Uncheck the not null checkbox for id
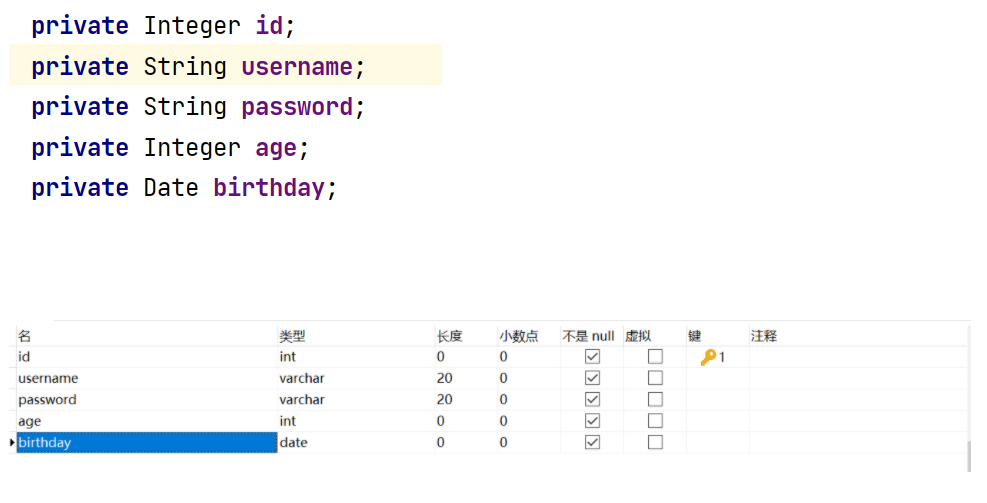This screenshot has height=503, width=987. tap(592, 357)
